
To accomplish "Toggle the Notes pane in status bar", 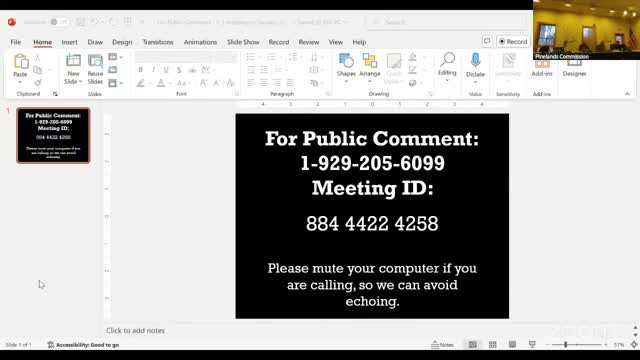I will tap(443, 345).
